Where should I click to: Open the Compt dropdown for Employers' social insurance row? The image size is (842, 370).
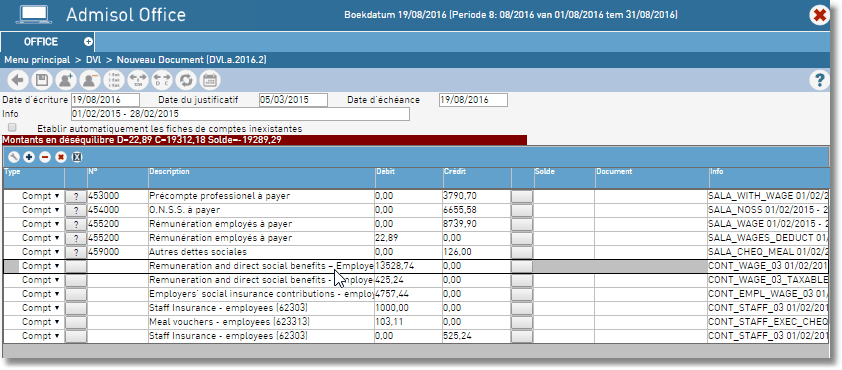(40, 294)
